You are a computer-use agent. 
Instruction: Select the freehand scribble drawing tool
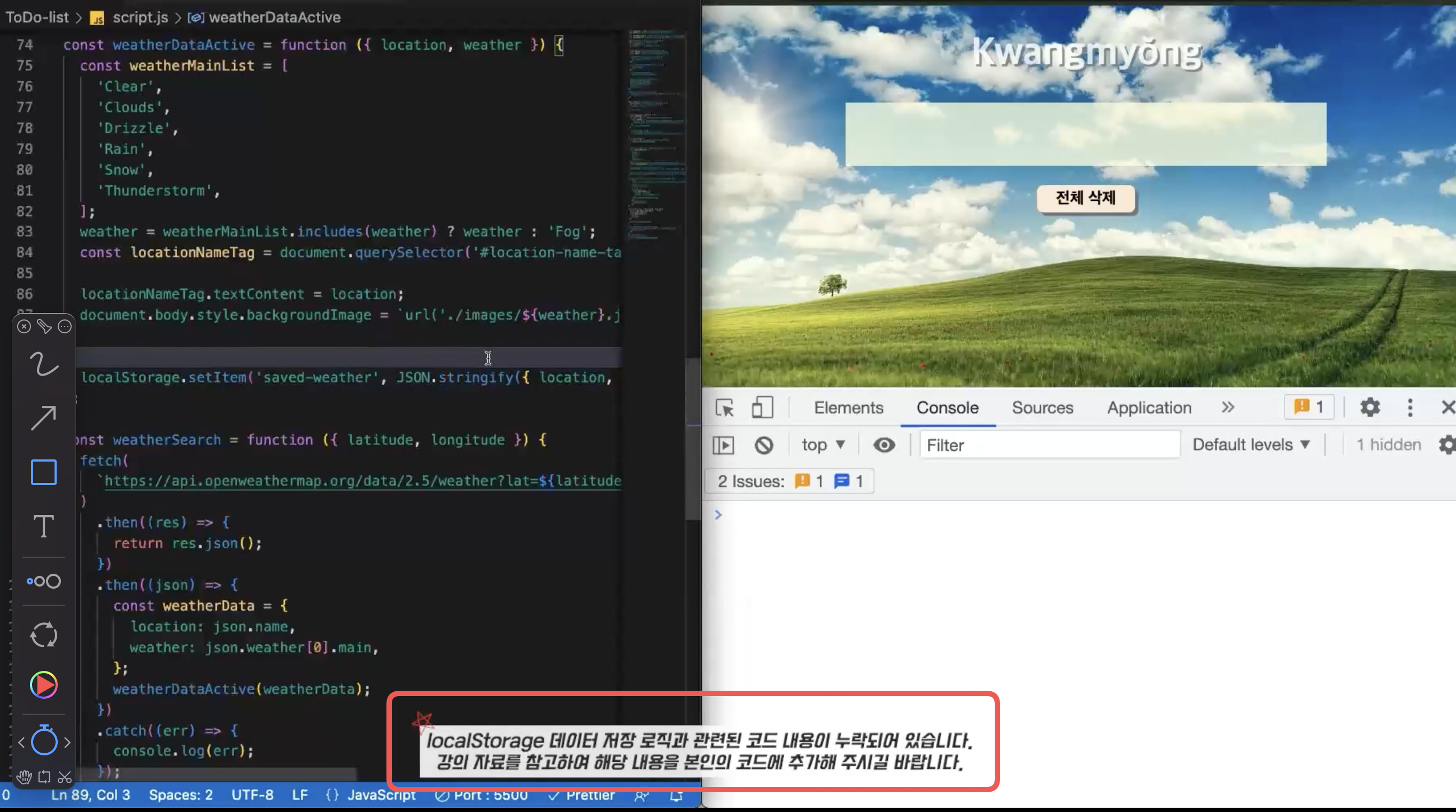click(43, 364)
